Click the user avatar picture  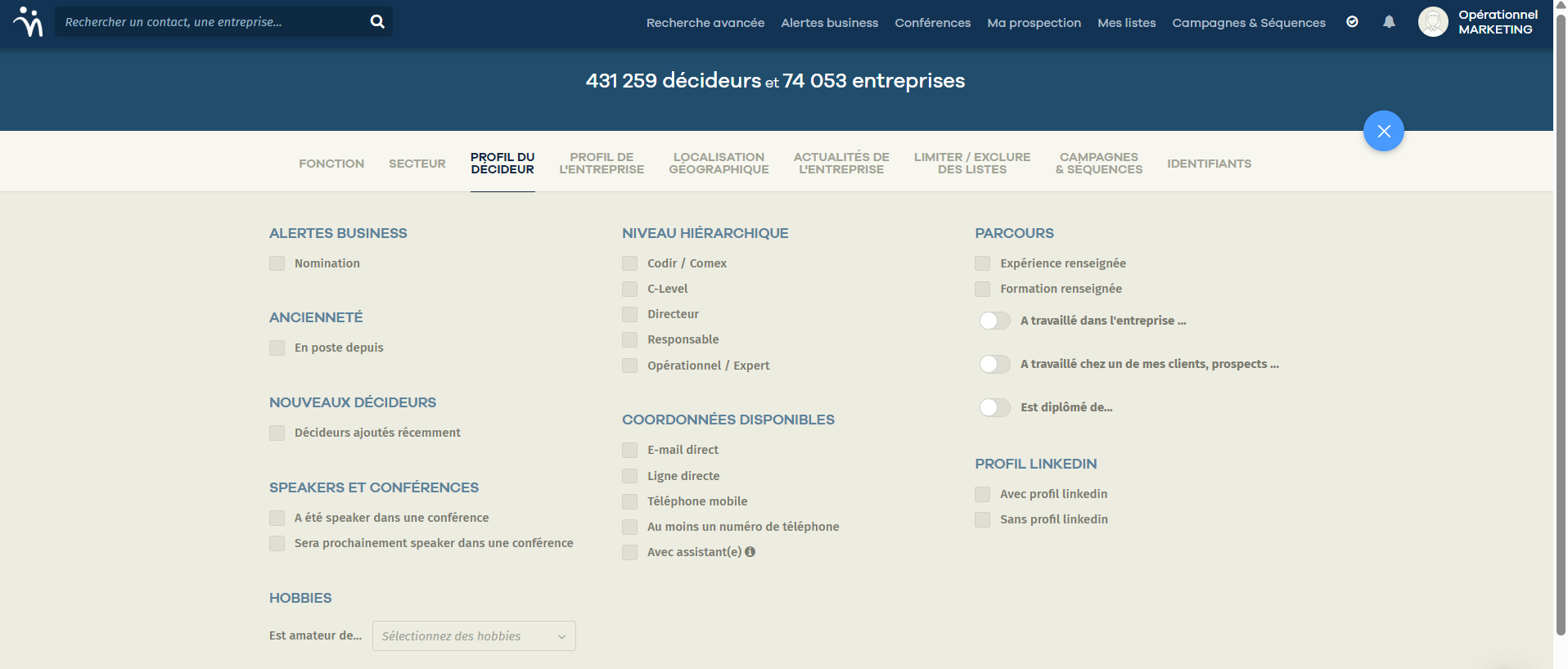click(1433, 22)
